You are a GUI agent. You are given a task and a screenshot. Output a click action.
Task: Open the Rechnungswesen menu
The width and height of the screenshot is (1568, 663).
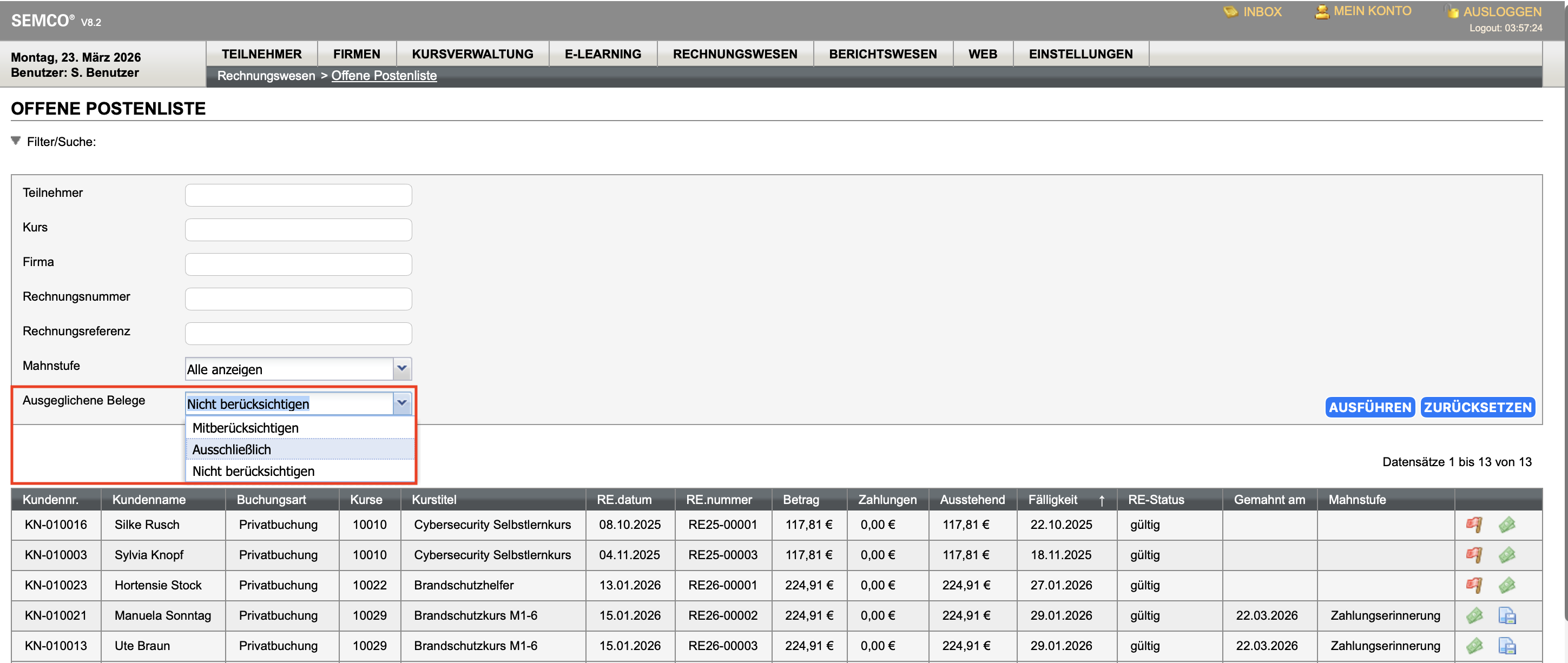coord(735,54)
